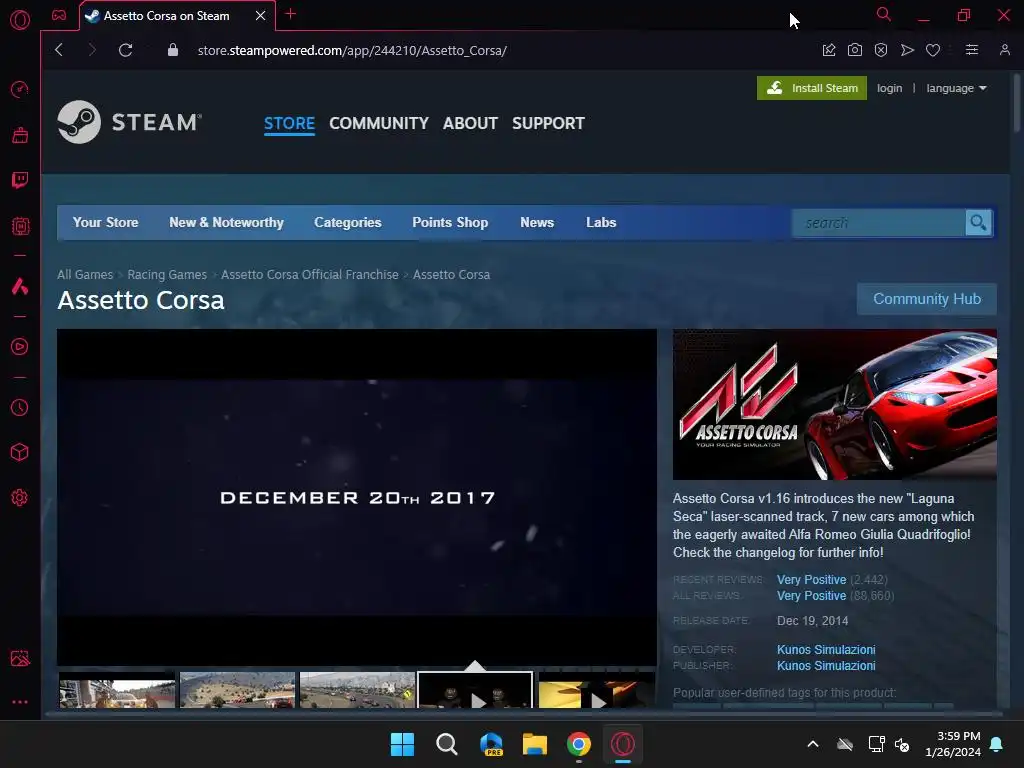
Task: Add page to bookmarks heart icon
Action: coord(933,50)
